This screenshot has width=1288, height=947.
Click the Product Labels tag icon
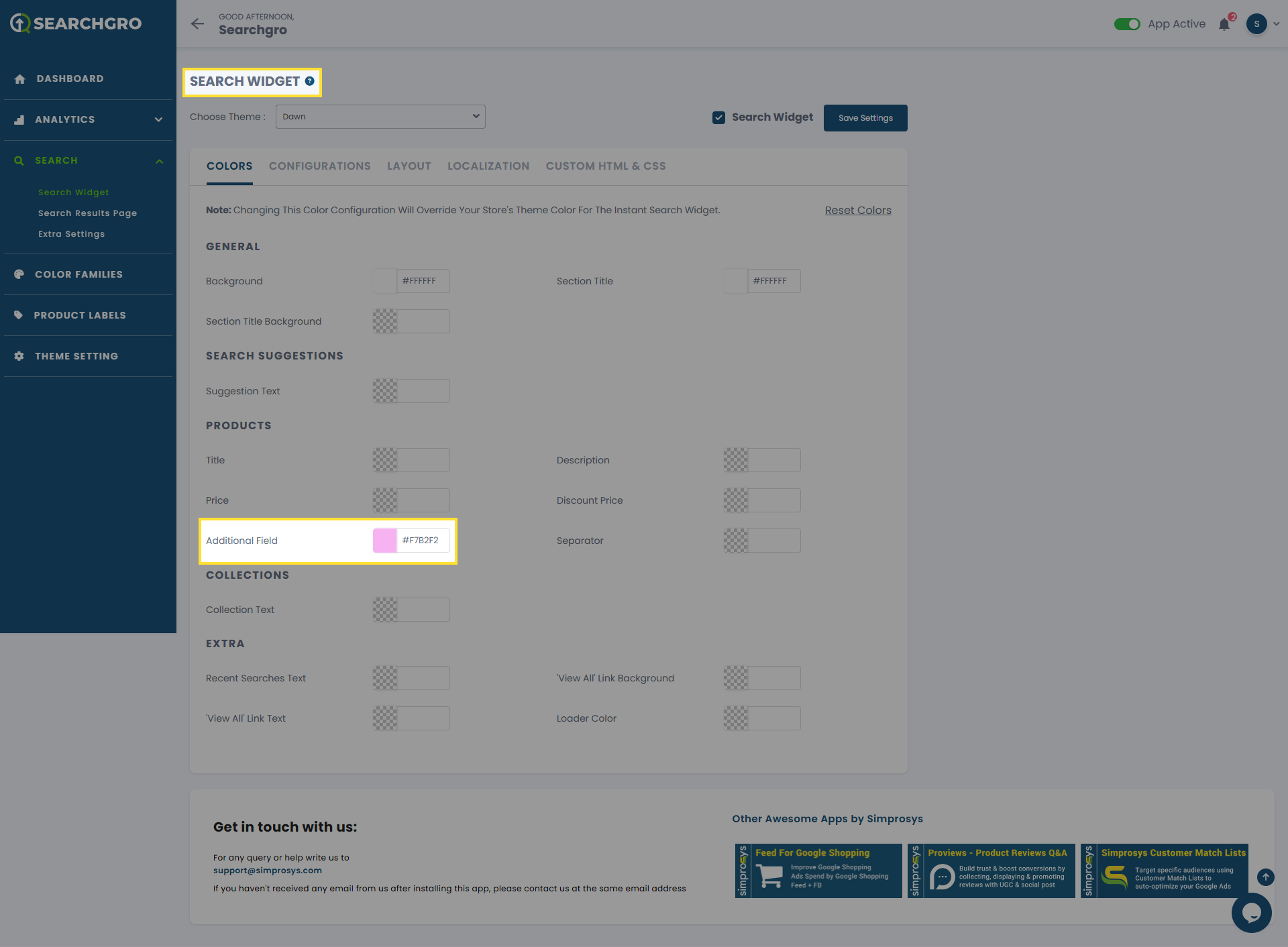19,315
